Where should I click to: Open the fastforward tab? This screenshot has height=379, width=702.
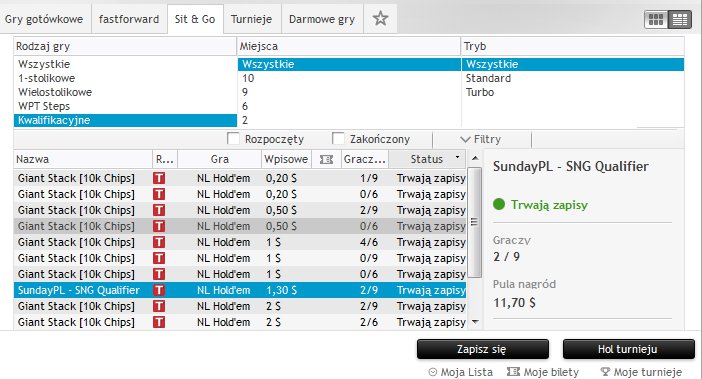(x=129, y=19)
